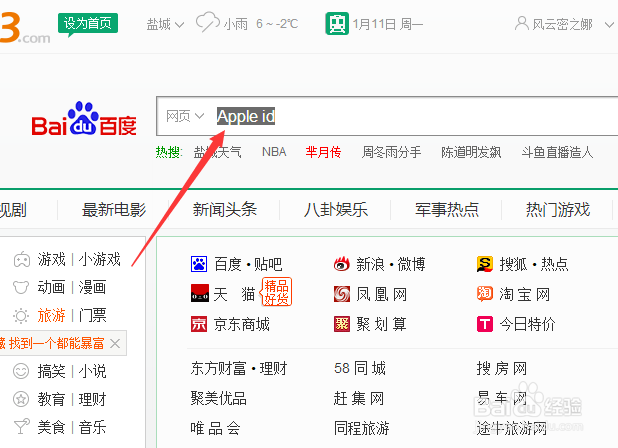Open the 58同城 link

[359, 369]
